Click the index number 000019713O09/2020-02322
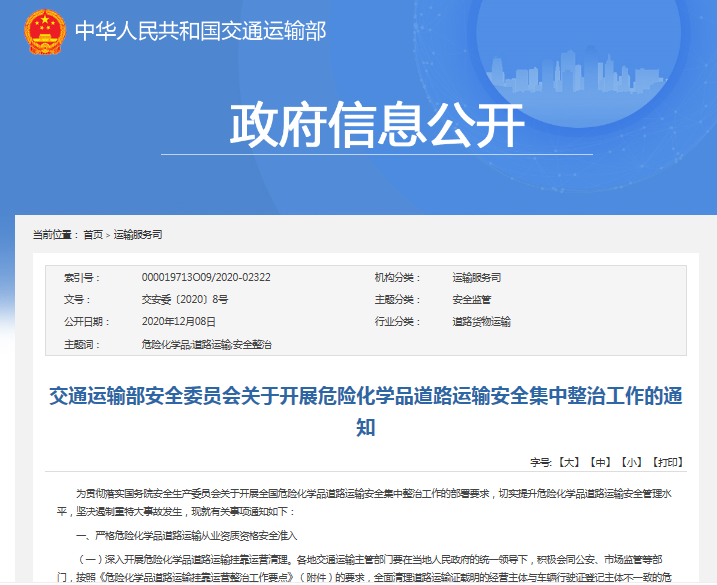The image size is (717, 585). (x=206, y=277)
